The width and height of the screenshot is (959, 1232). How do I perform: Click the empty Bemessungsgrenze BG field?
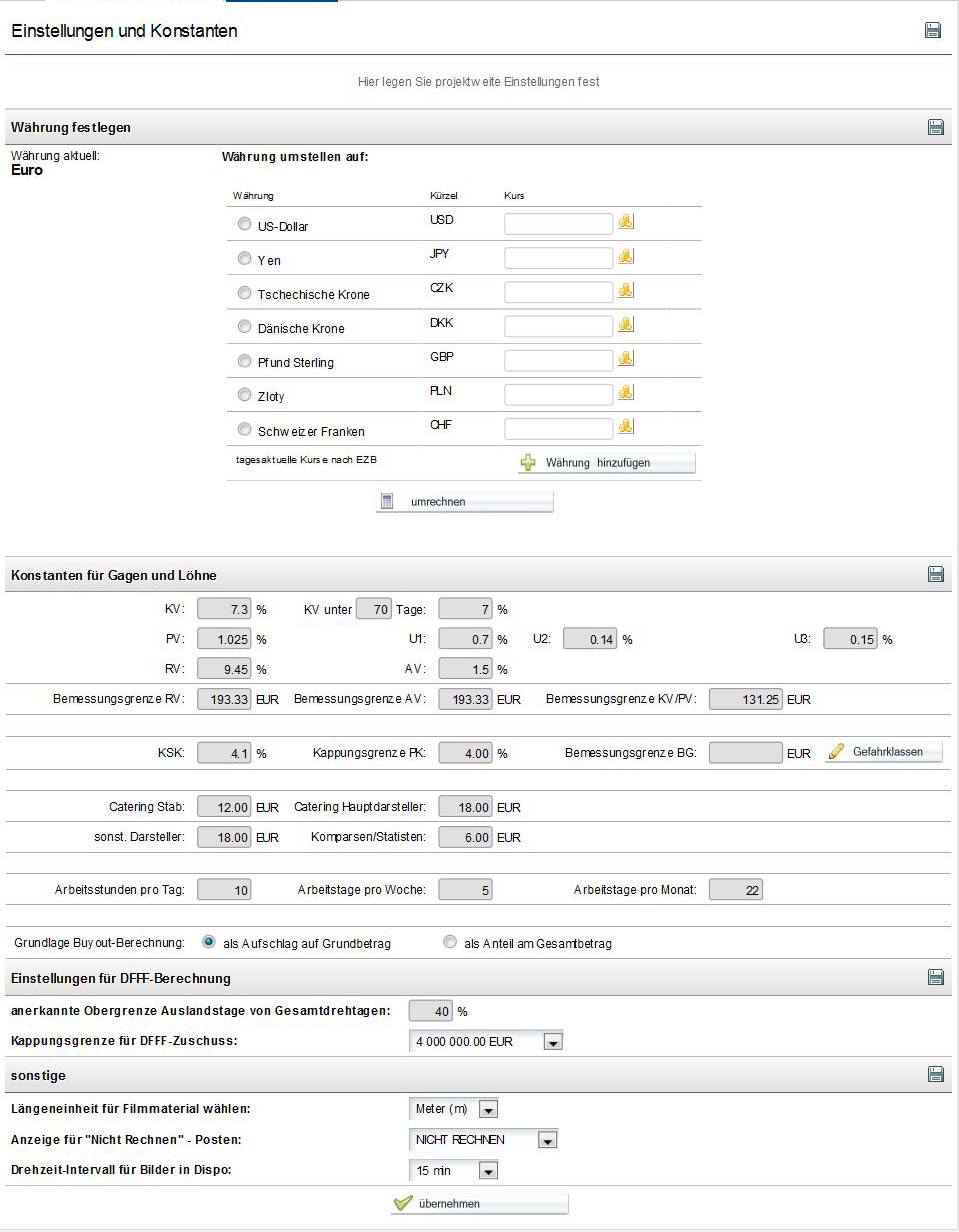[x=746, y=753]
